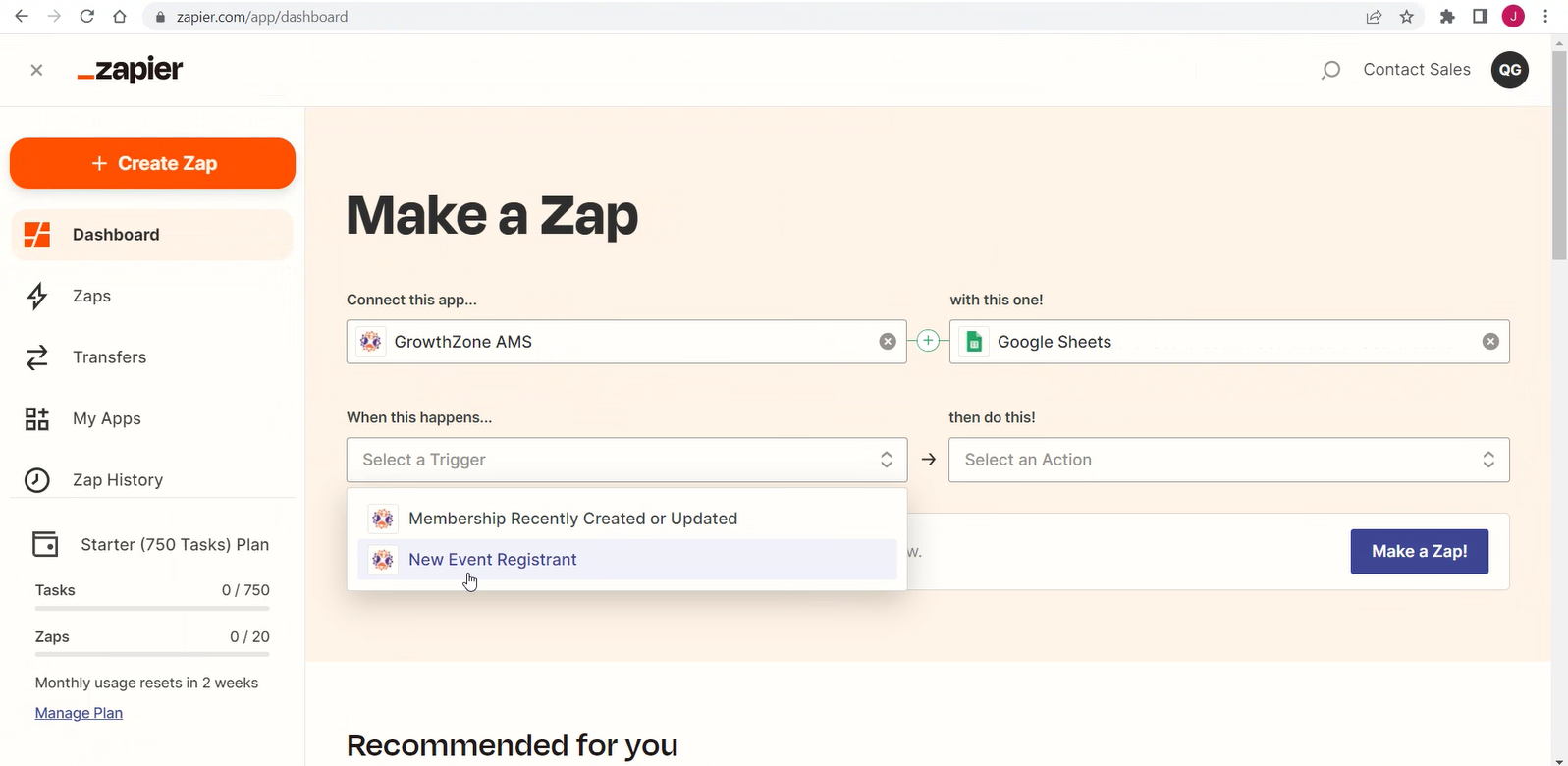Screen dimensions: 1568x766
Task: Click the My Apps grid icon
Action: 37,419
